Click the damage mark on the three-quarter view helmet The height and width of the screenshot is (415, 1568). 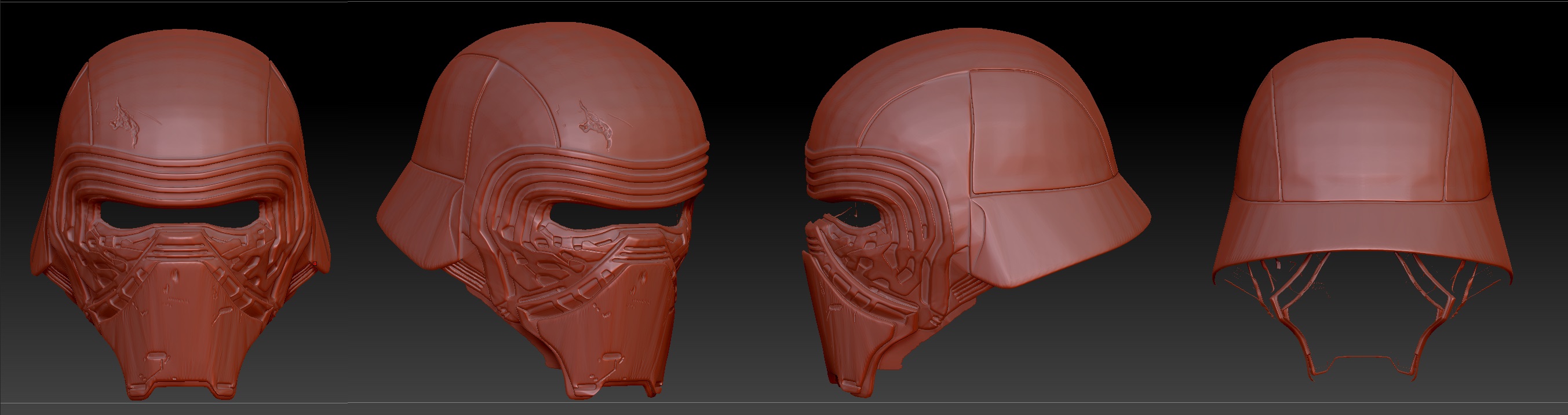[595, 126]
